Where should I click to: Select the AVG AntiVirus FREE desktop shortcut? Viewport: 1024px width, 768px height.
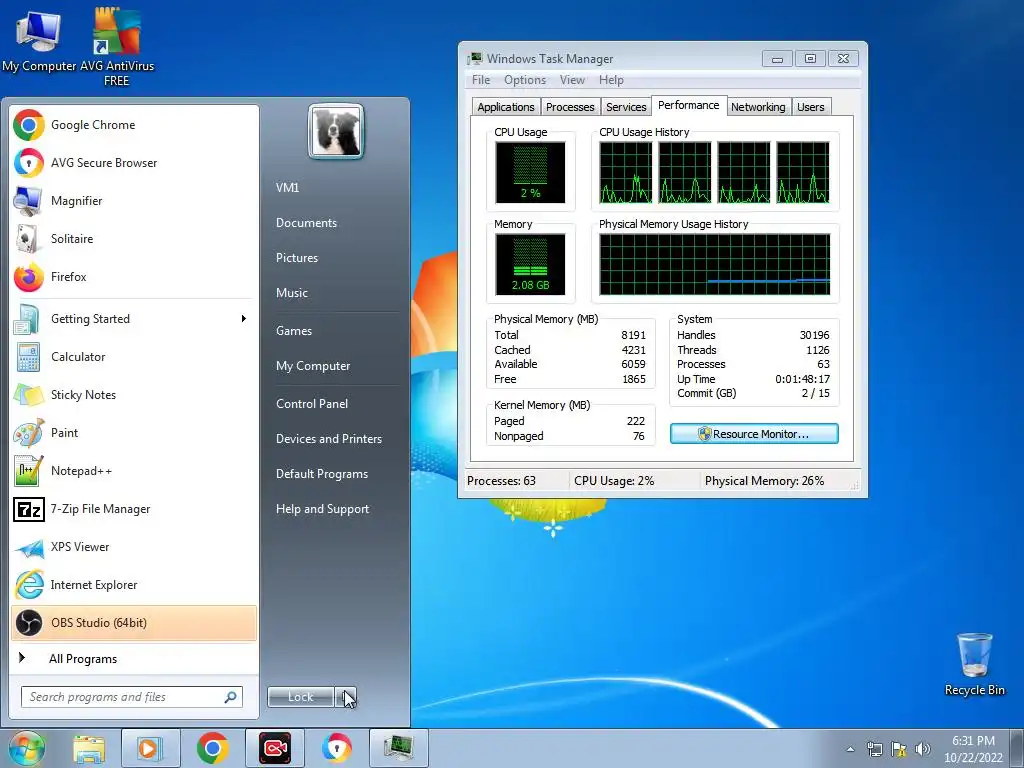pos(116,46)
